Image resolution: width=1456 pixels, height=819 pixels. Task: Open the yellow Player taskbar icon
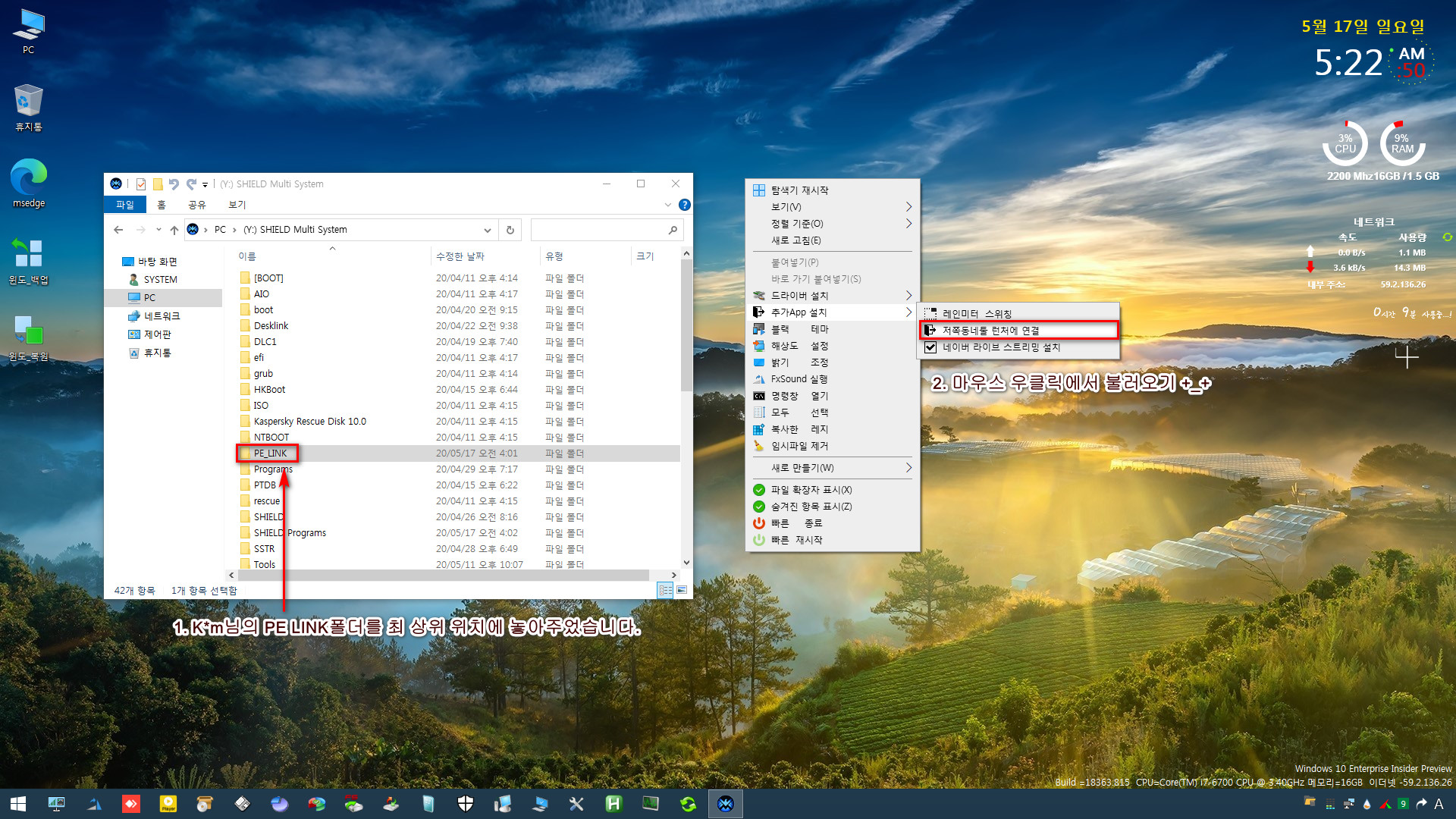click(x=168, y=804)
